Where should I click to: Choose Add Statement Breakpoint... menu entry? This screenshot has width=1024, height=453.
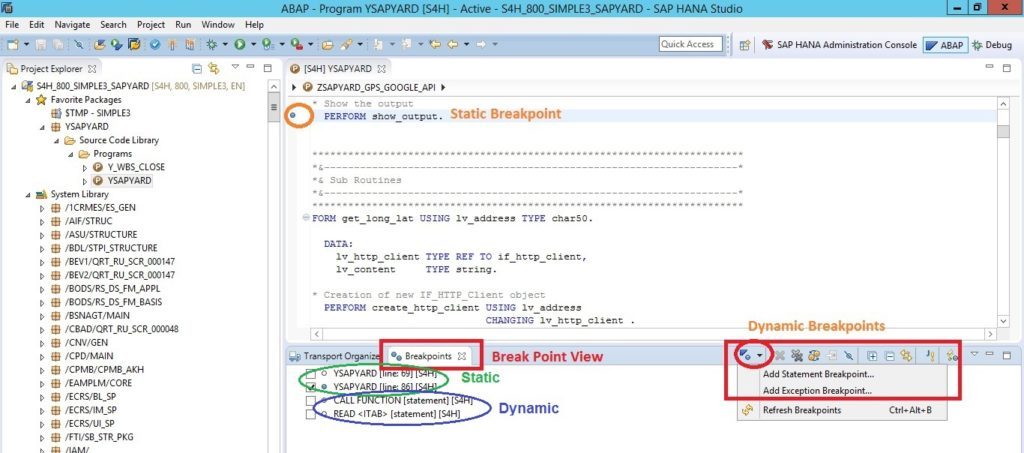click(818, 375)
